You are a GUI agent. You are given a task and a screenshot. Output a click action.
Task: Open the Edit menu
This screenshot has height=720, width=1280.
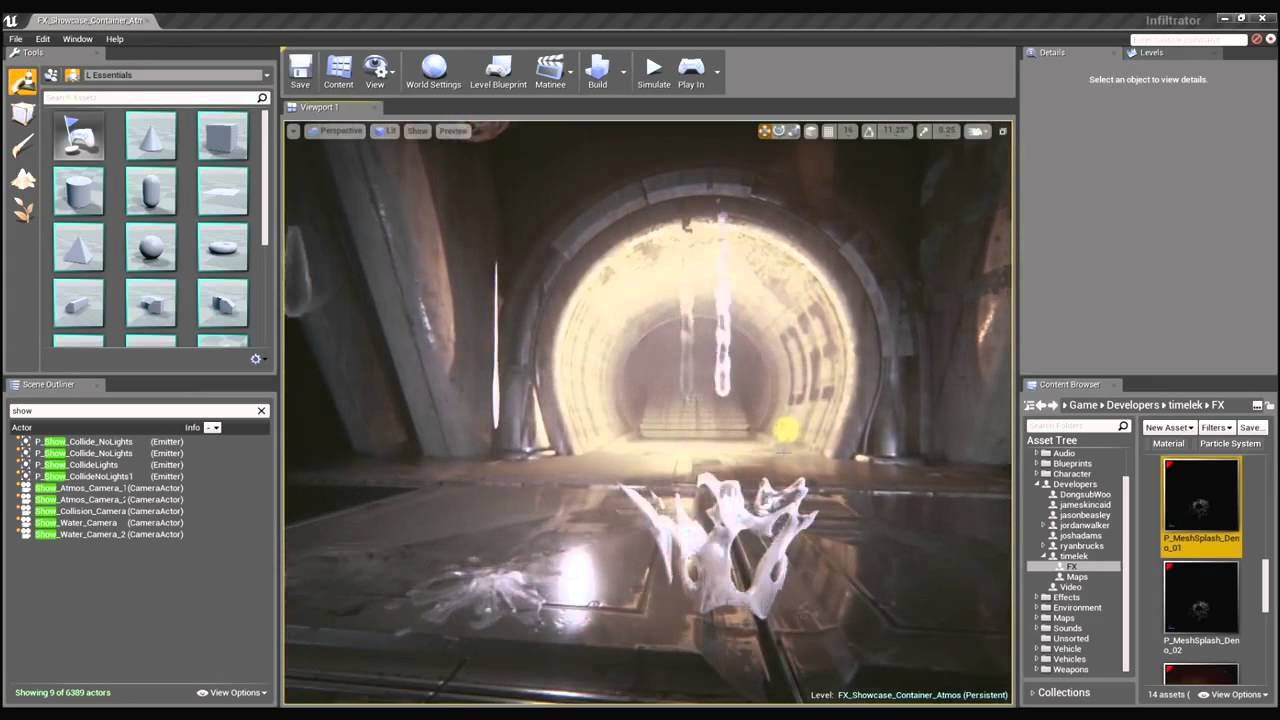[x=43, y=39]
